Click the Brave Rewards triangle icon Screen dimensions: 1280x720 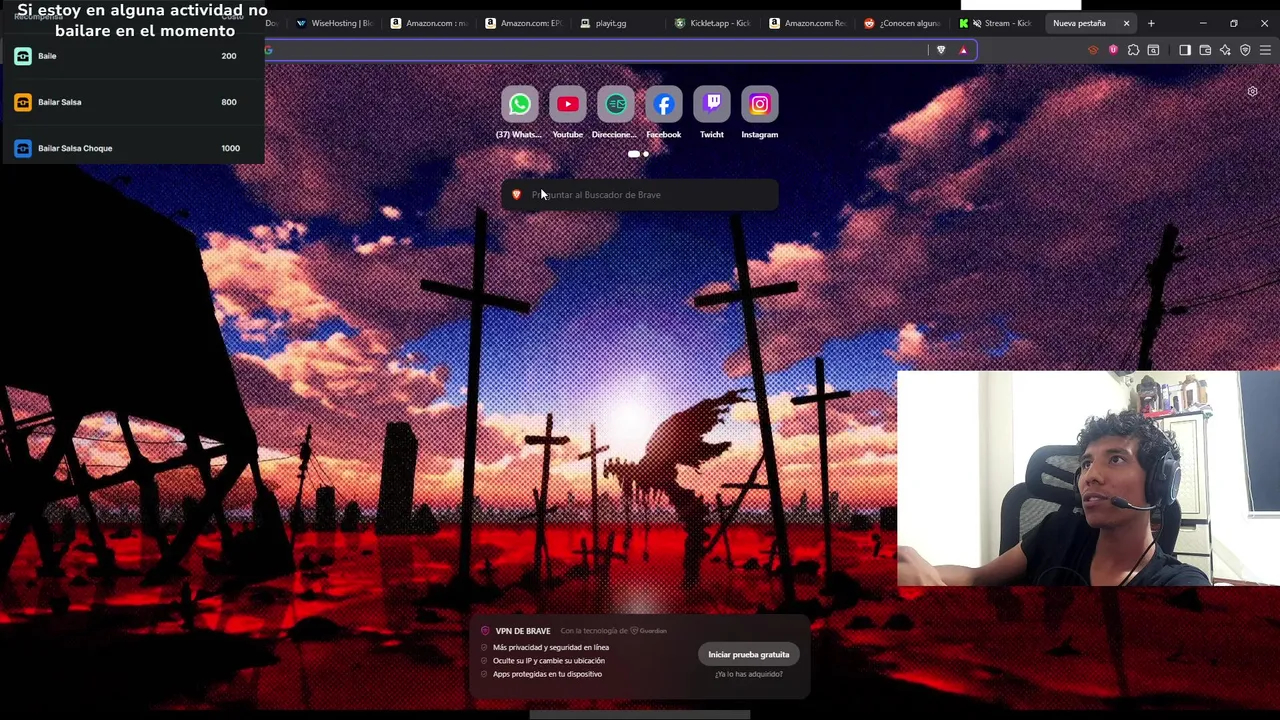[x=963, y=50]
